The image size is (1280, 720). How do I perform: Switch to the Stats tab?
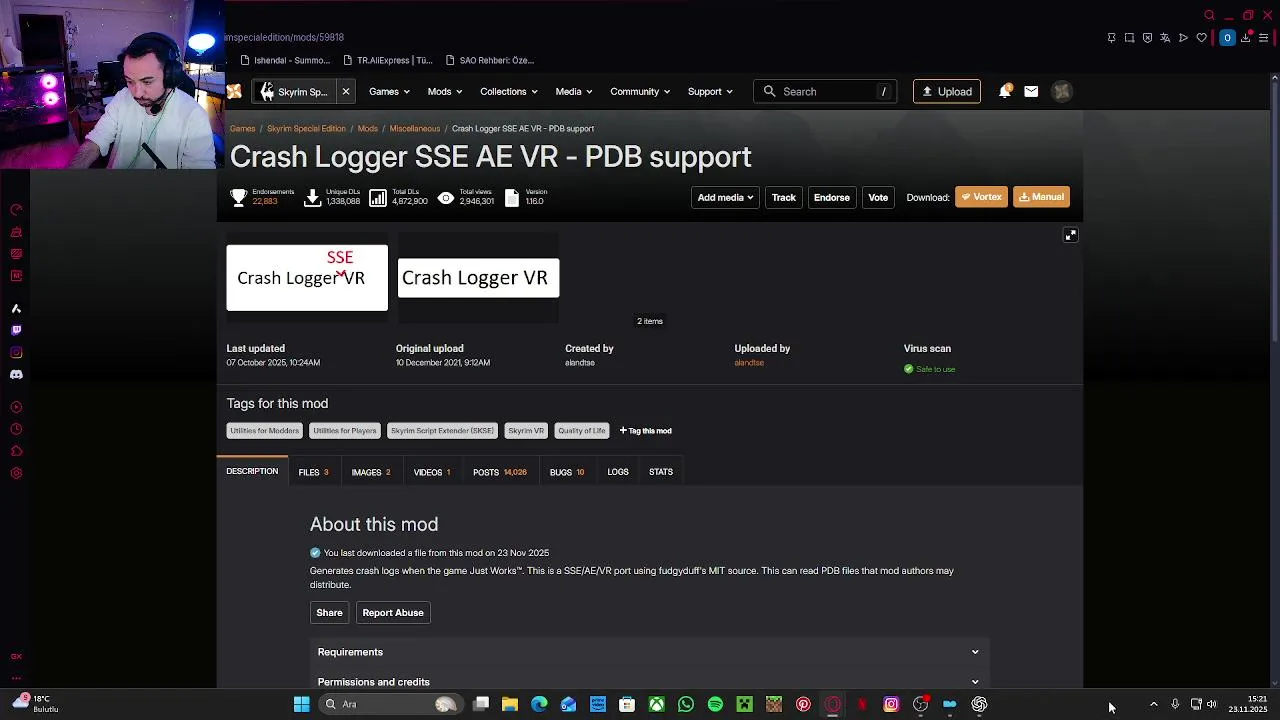(661, 472)
